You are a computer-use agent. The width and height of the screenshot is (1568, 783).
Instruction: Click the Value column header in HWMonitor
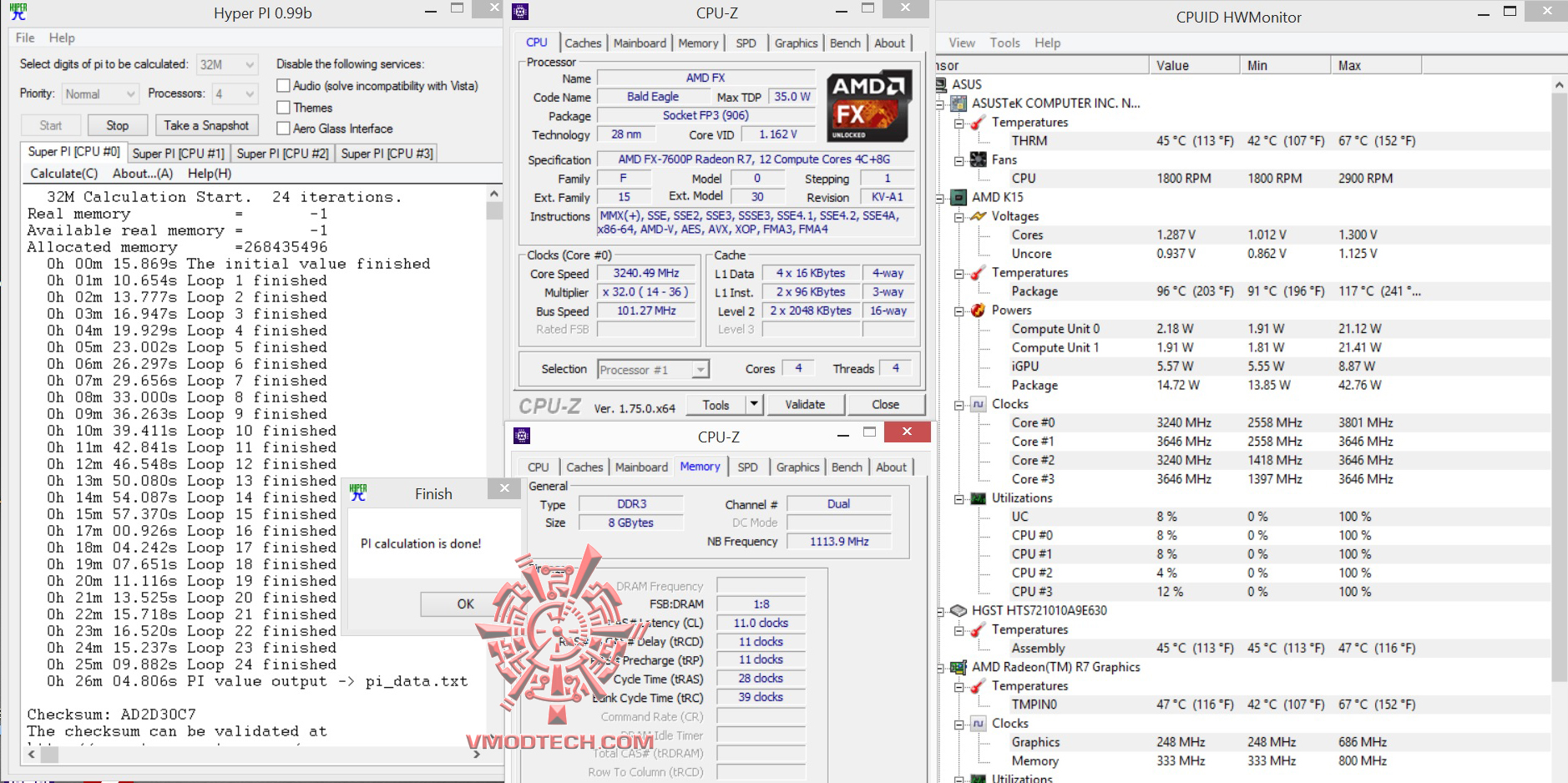pos(1194,65)
